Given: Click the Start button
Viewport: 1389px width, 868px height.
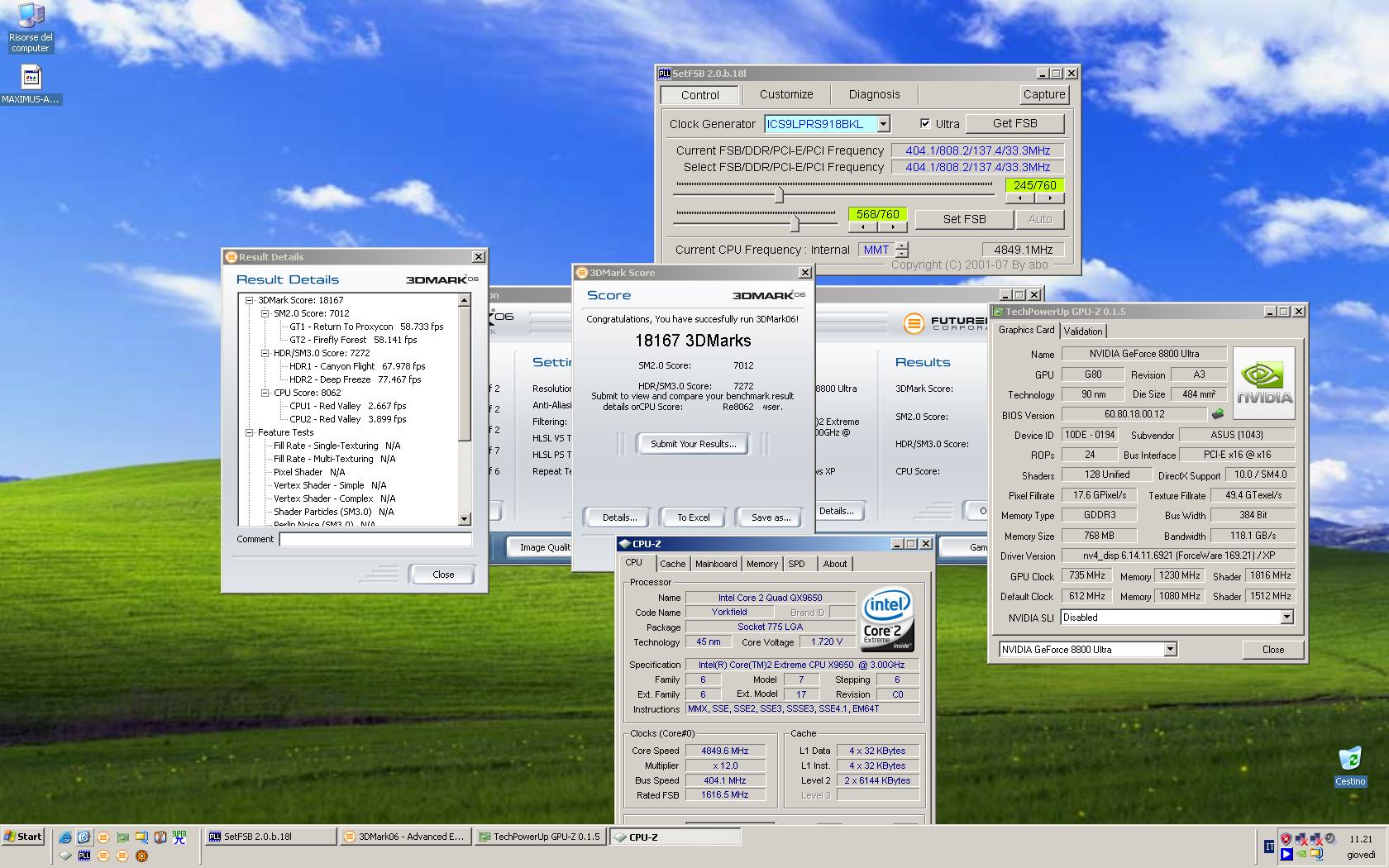Looking at the screenshot, I should pos(23,837).
